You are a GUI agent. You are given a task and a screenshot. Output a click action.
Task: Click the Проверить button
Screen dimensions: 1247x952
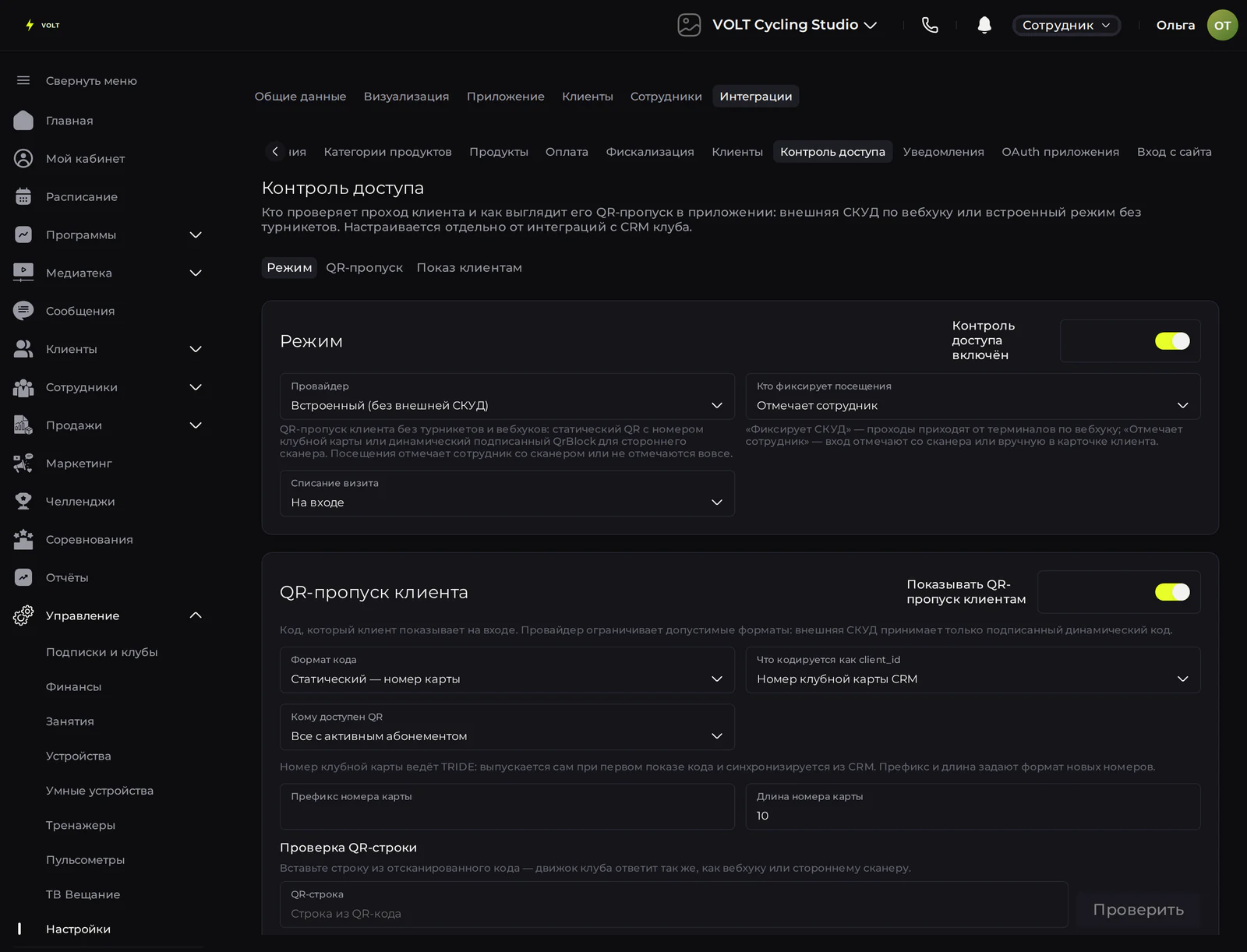click(1138, 909)
